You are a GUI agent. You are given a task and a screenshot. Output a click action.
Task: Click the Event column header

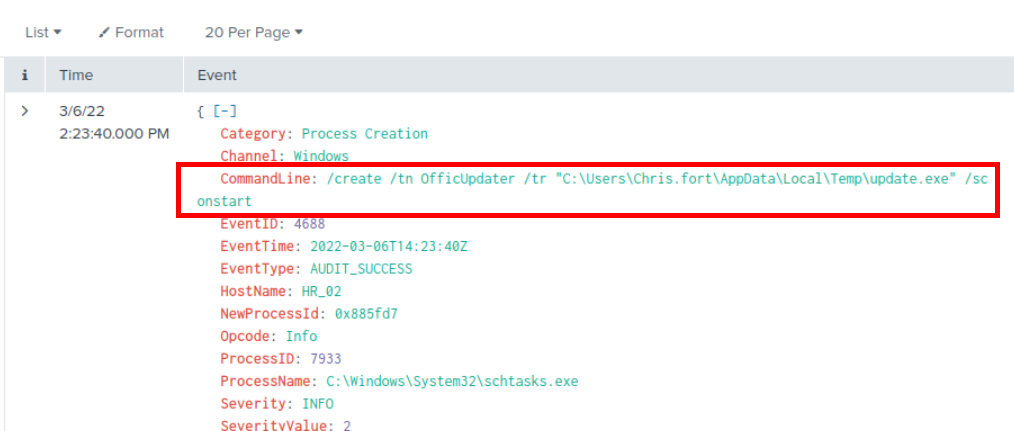217,75
